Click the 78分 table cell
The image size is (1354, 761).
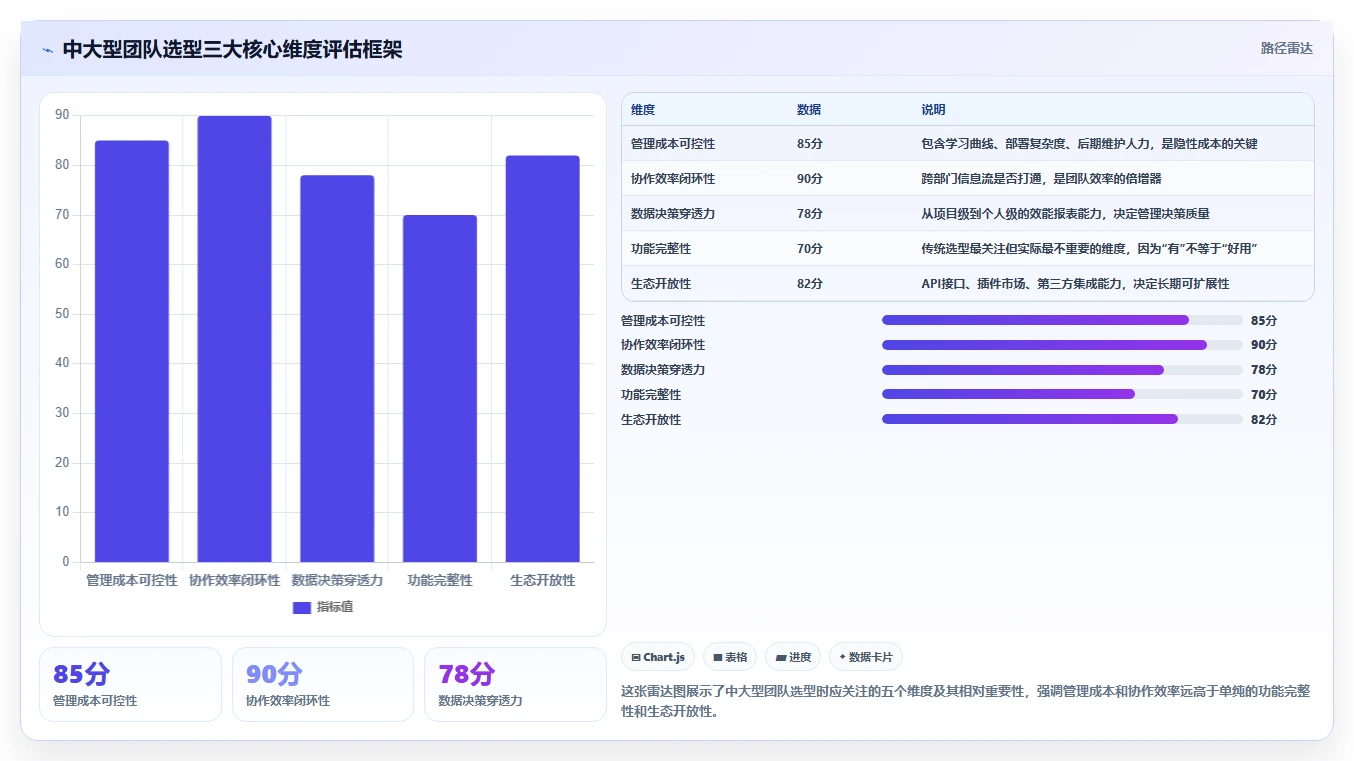pos(810,214)
